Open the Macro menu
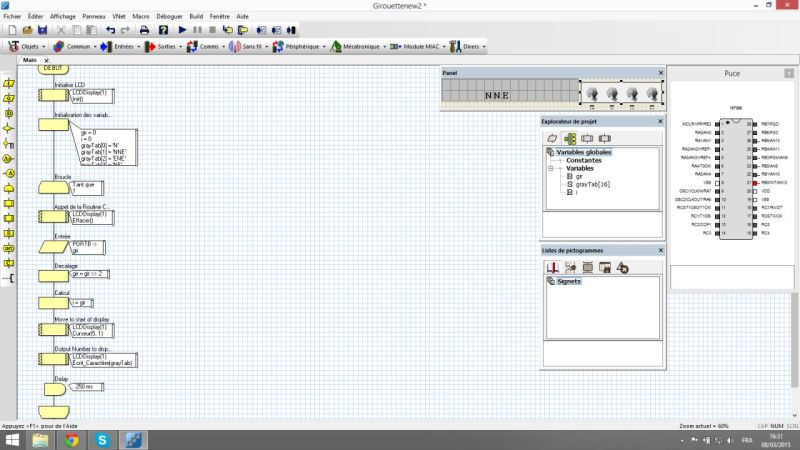800x450 pixels. coord(141,16)
